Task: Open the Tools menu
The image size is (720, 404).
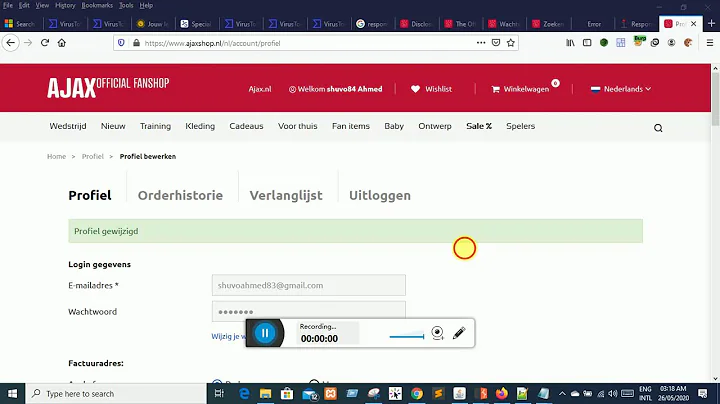Action: pyautogui.click(x=126, y=6)
